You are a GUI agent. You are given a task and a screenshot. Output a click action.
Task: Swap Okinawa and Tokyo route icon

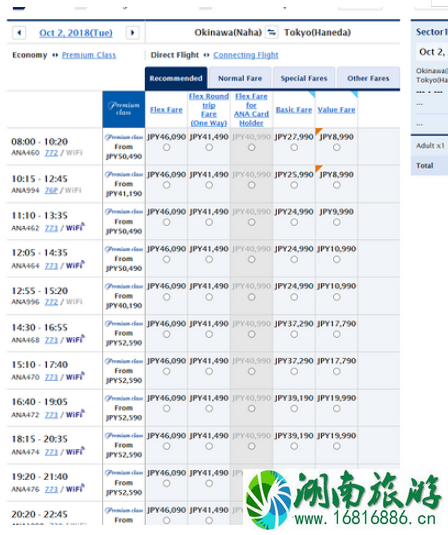pyautogui.click(x=272, y=32)
